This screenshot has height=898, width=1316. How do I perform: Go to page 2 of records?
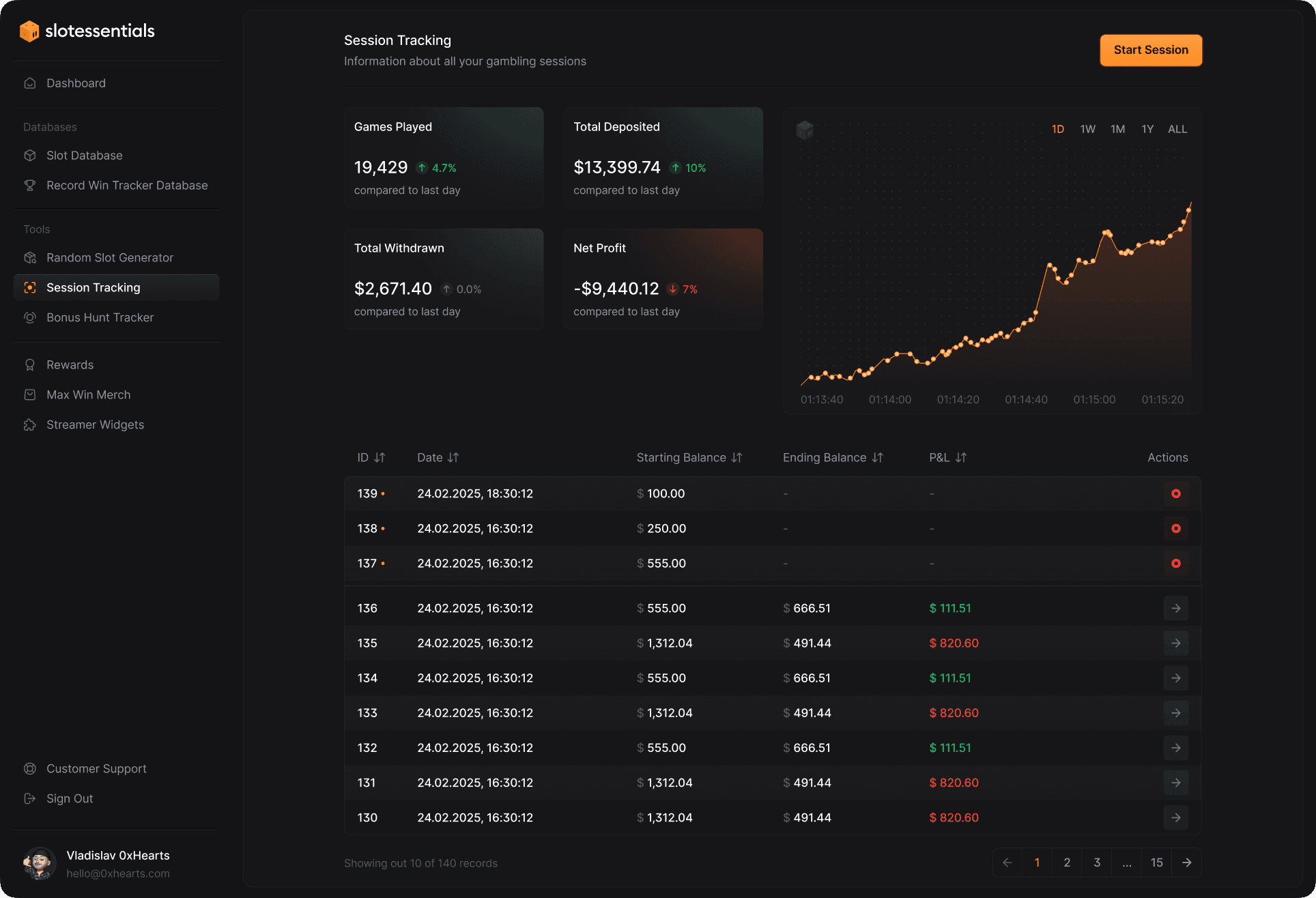click(x=1066, y=862)
